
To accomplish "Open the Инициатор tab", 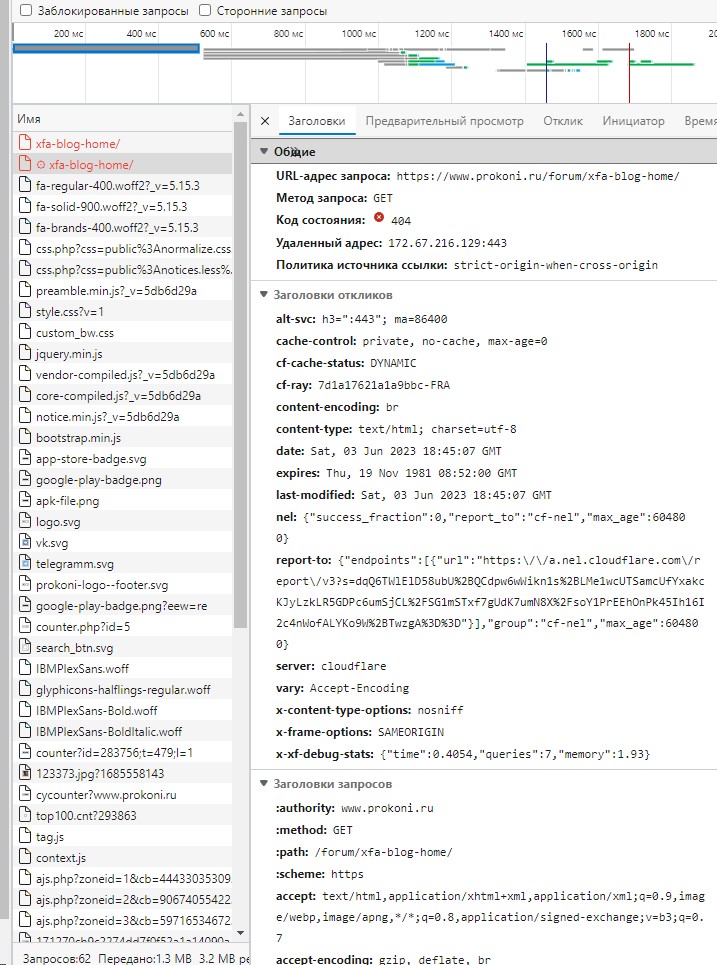I will click(633, 121).
